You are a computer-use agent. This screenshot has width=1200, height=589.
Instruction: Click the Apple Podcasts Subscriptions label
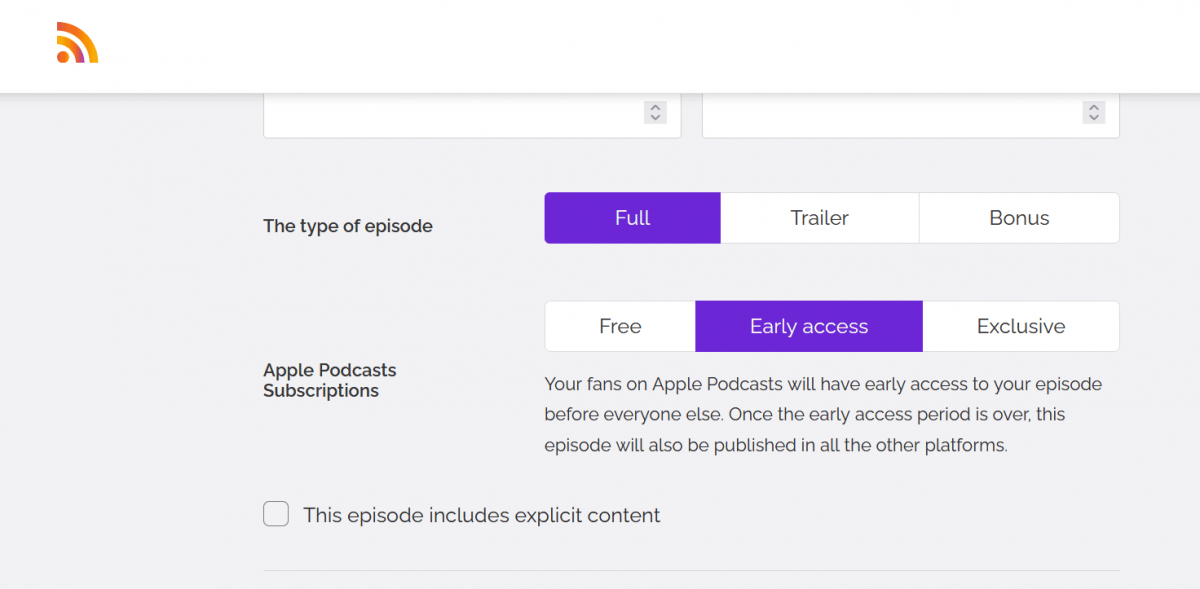pyautogui.click(x=330, y=380)
